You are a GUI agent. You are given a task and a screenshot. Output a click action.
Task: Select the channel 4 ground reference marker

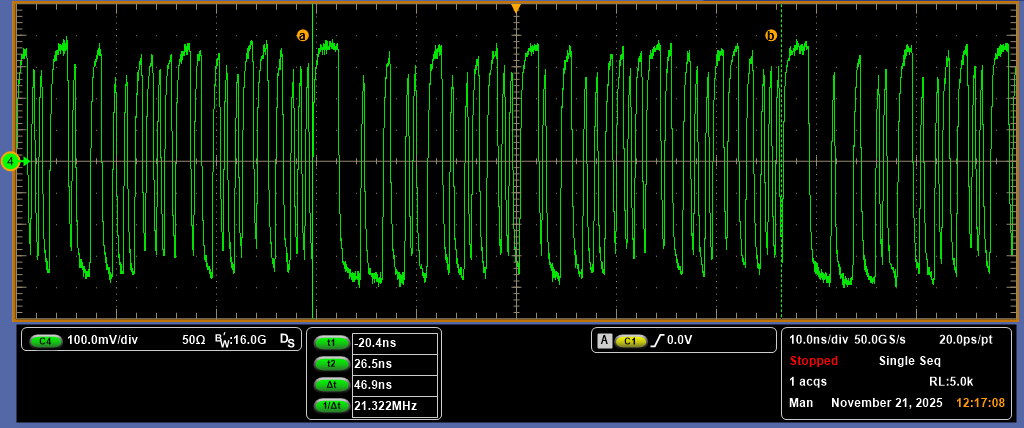coord(11,161)
